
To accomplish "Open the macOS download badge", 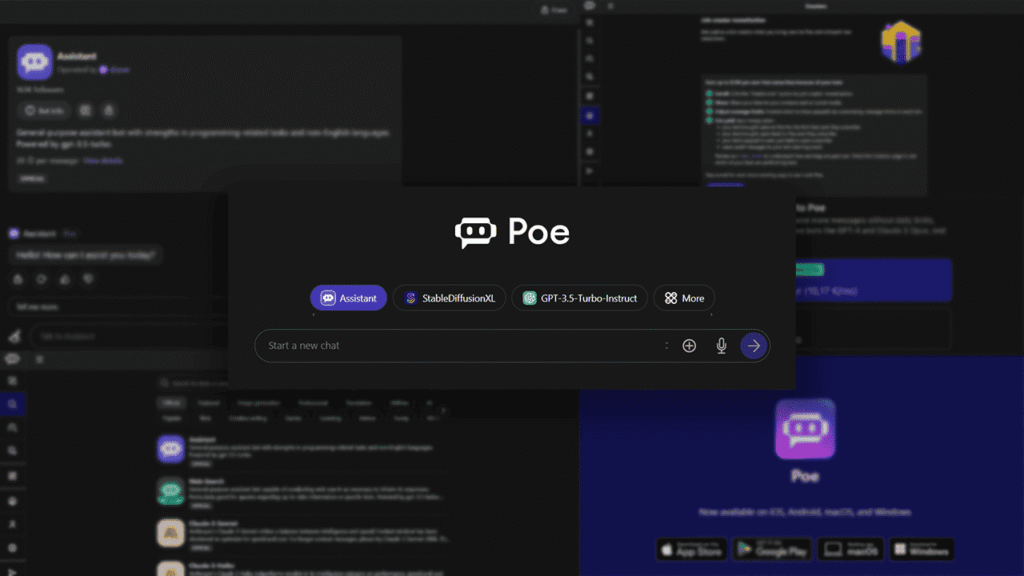I will click(x=851, y=549).
